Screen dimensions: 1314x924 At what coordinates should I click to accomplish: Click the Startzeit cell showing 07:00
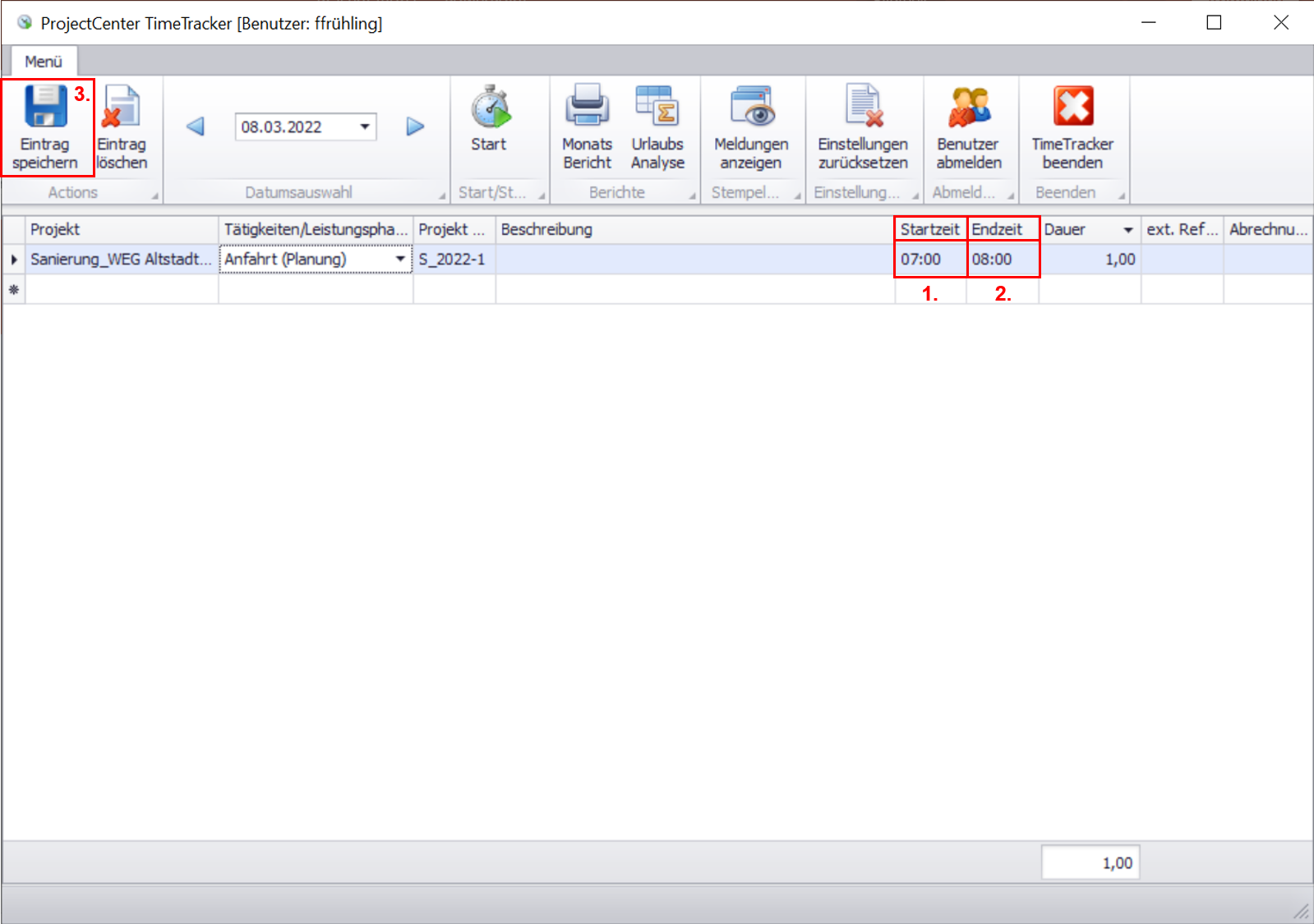[929, 260]
